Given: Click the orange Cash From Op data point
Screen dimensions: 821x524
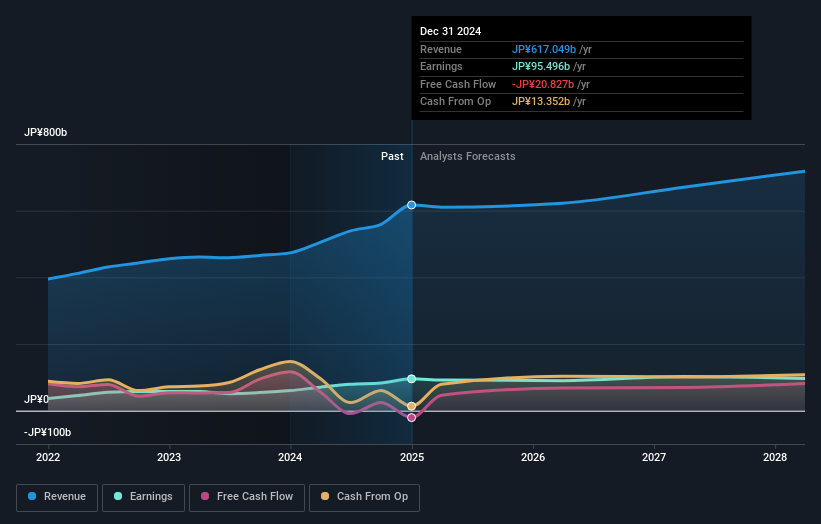Looking at the screenshot, I should 412,406.
